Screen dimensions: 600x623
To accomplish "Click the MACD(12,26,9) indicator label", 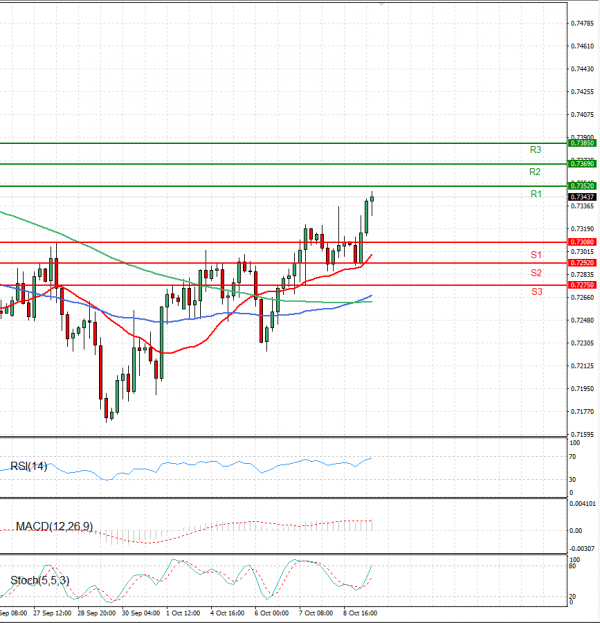I will (54, 527).
